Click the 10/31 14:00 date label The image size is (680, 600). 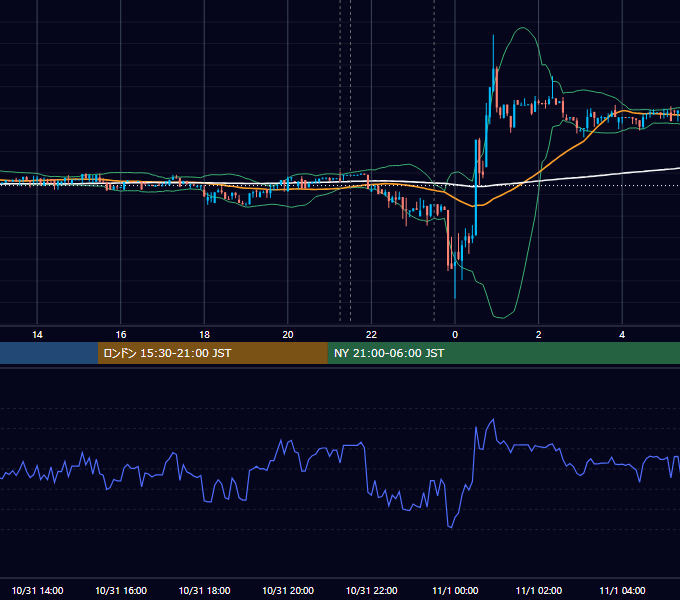(x=37, y=590)
